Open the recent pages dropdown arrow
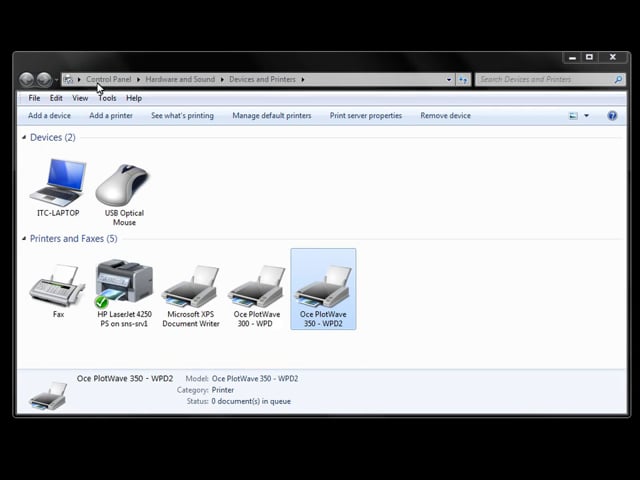The image size is (640, 480). click(56, 80)
